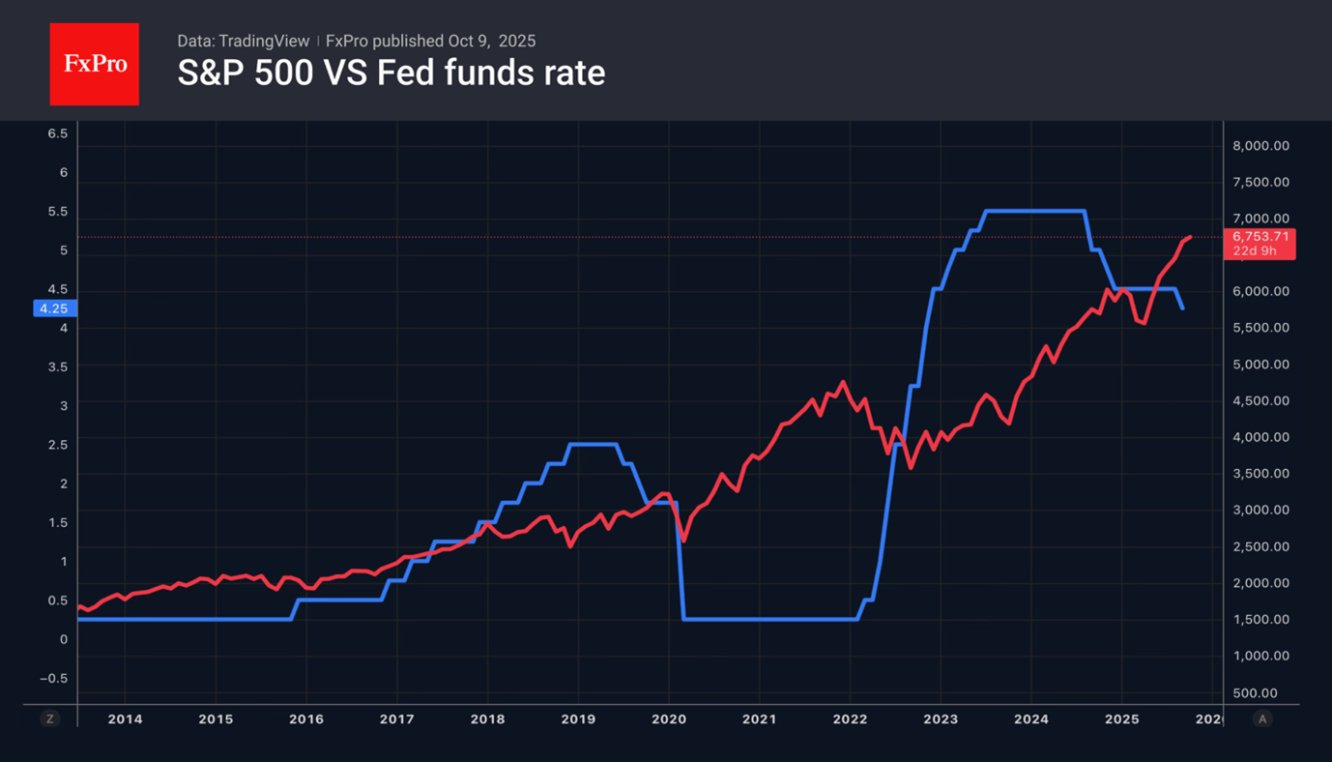The width and height of the screenshot is (1332, 762).
Task: Click the Z timezone button at bottom-left
Action: [49, 718]
